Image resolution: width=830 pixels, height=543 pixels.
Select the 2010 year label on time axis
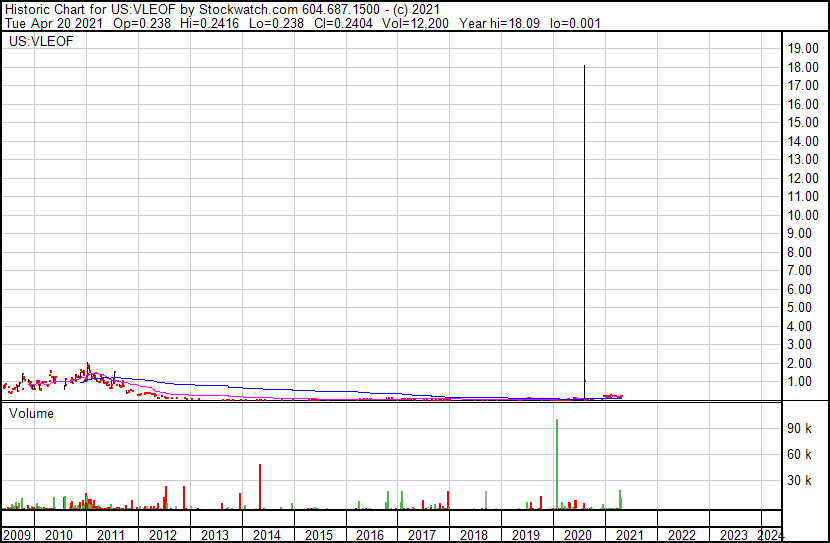(x=59, y=535)
